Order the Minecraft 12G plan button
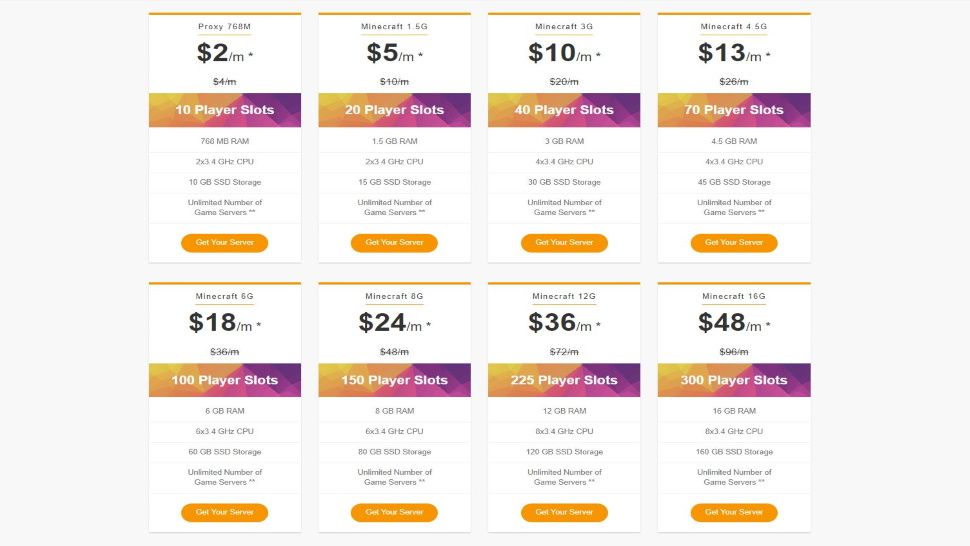The image size is (970, 546). (564, 512)
